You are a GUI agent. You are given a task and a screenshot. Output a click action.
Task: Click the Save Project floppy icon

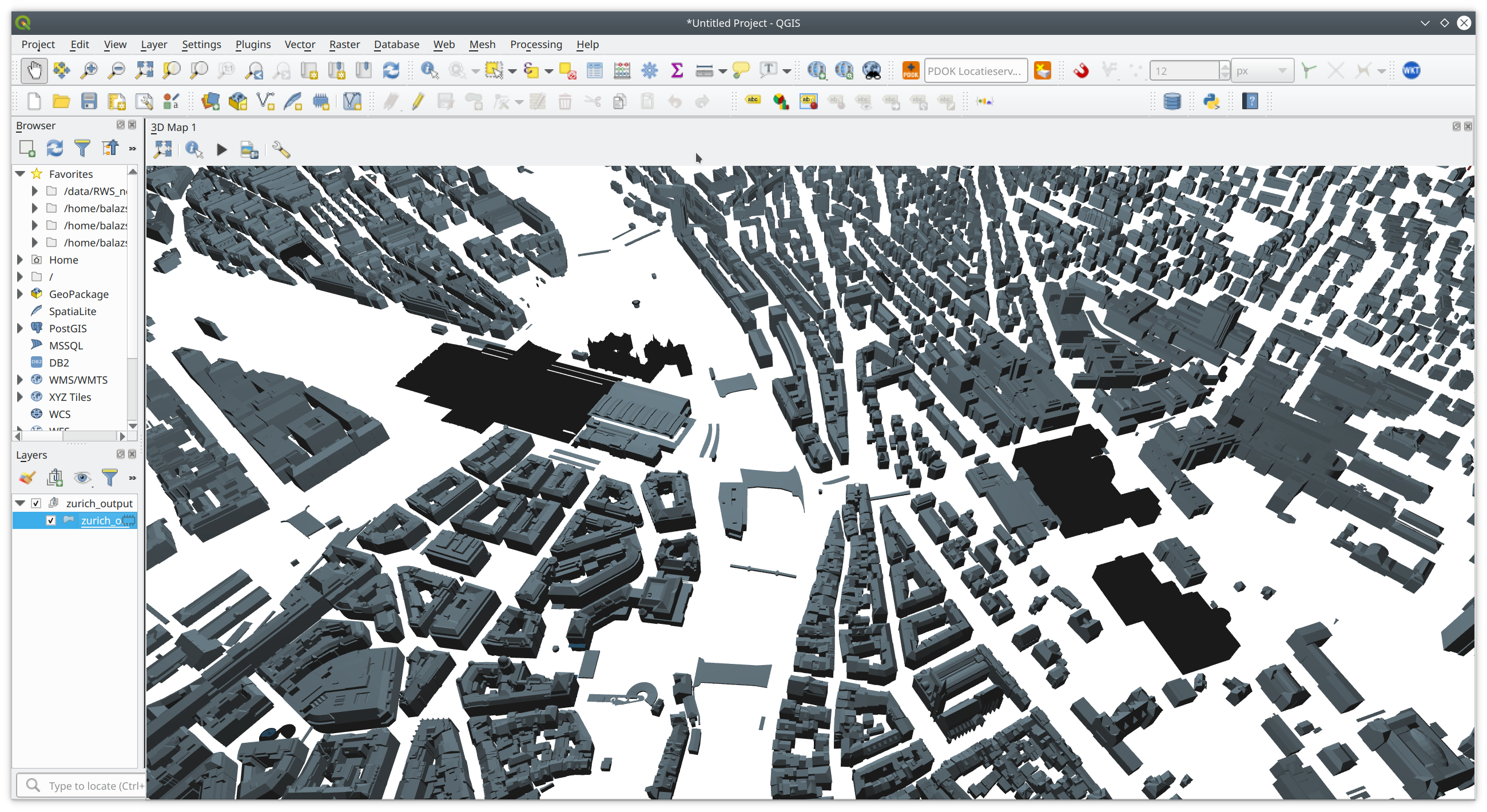click(89, 102)
